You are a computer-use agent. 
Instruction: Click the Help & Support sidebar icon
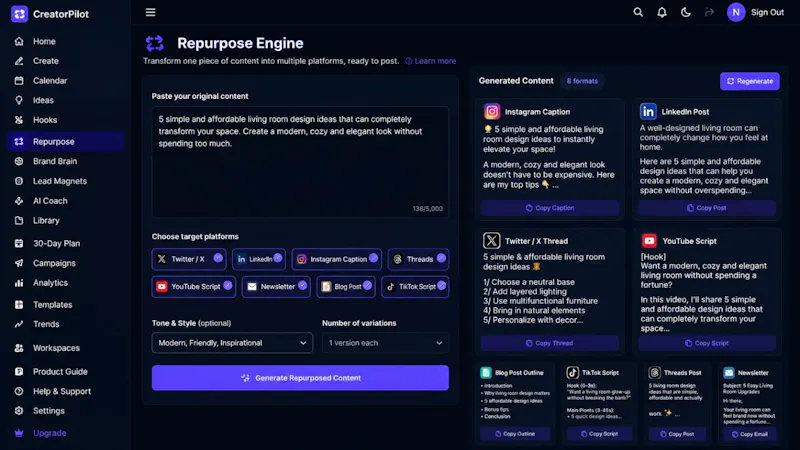pos(19,391)
